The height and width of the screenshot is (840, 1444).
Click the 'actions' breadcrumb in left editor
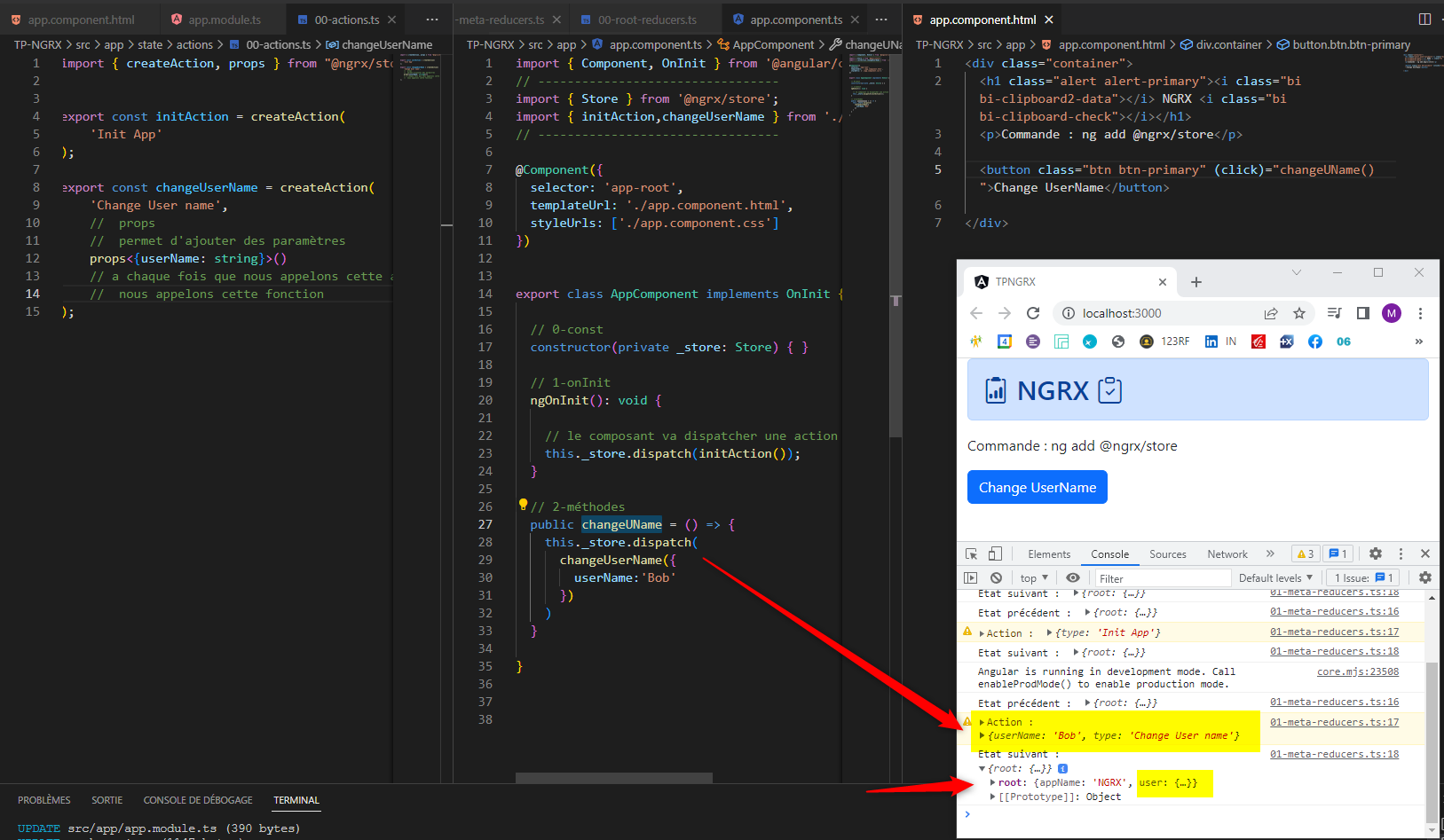[194, 44]
